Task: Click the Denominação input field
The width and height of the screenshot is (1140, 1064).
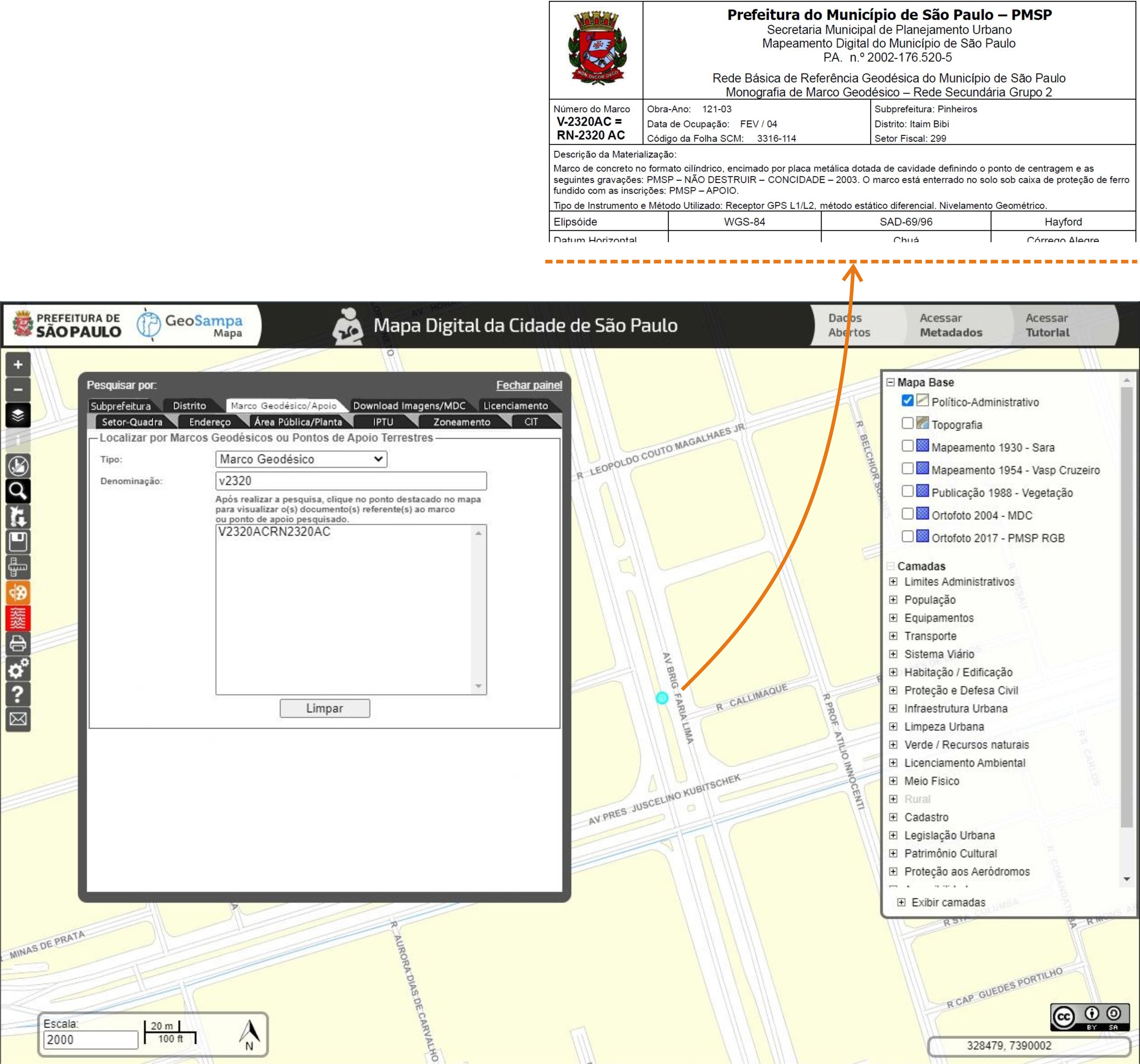Action: [351, 481]
